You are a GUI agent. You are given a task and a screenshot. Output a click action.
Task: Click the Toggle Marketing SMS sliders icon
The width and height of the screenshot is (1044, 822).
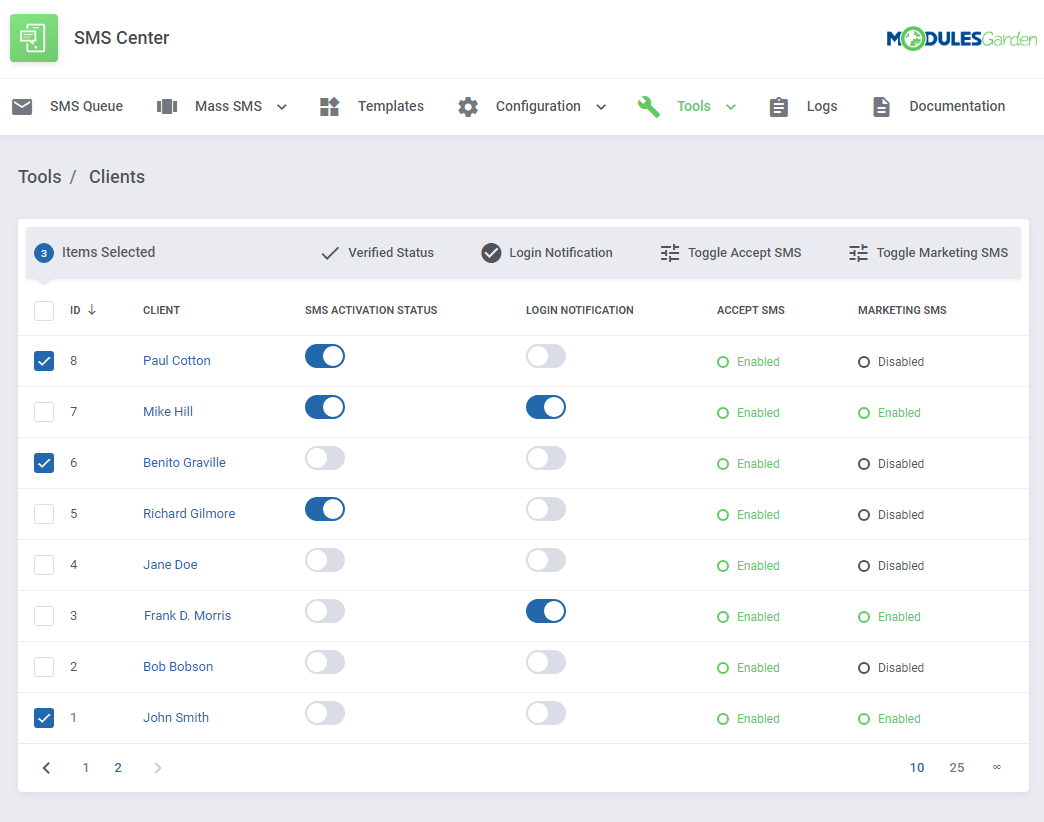pos(858,253)
